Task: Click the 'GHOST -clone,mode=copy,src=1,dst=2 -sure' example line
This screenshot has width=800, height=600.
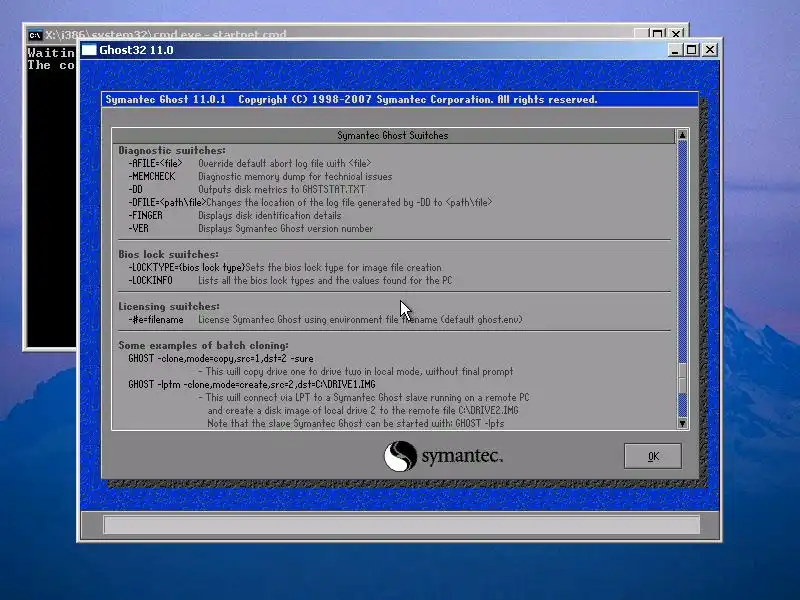Action: pos(221,359)
